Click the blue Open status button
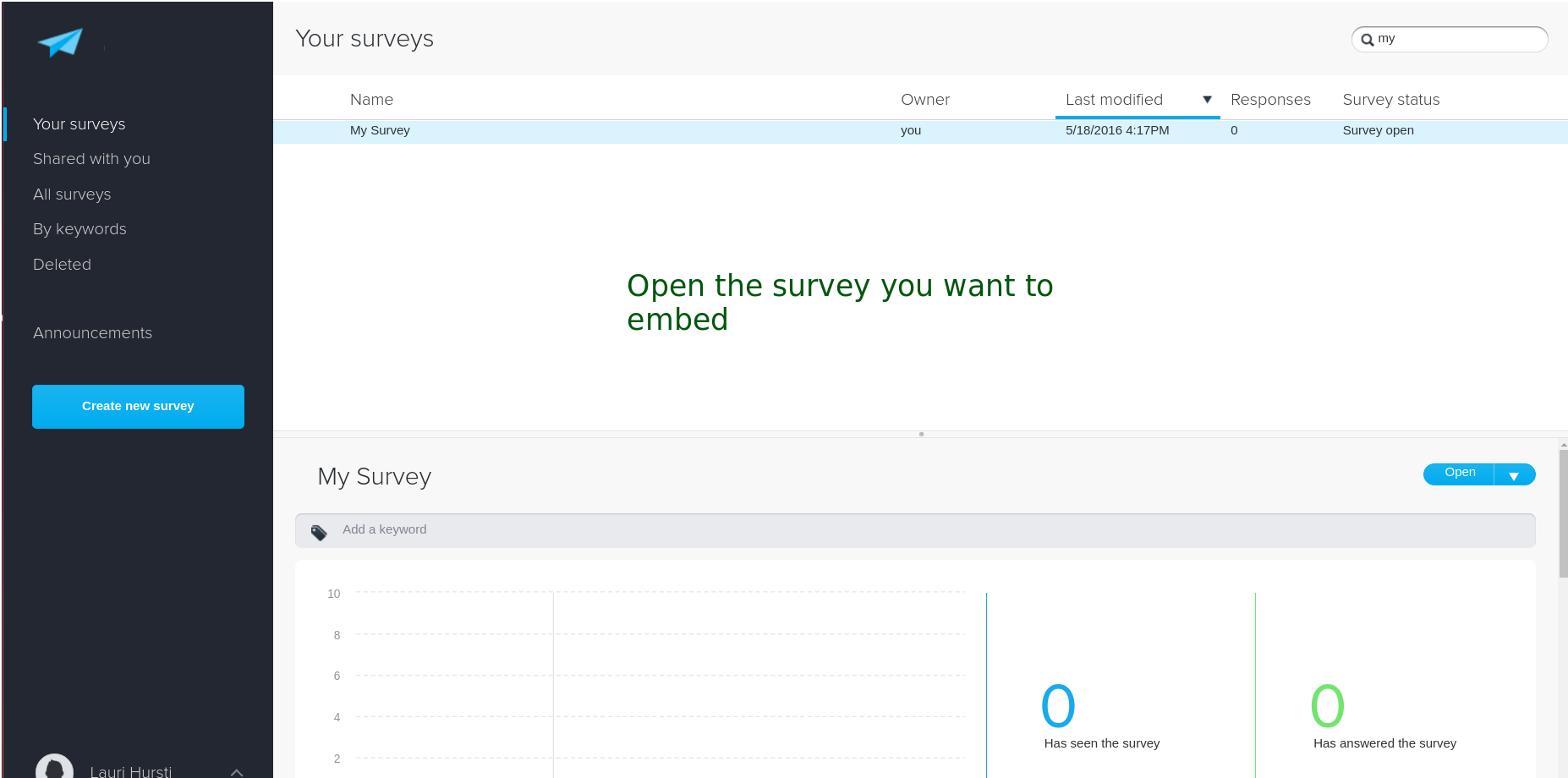The height and width of the screenshot is (778, 1568). [1459, 474]
